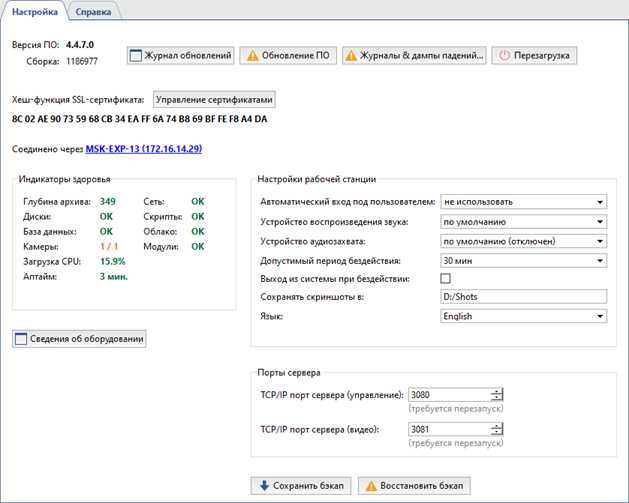Click the Обновление ПО warning icon button

(288, 55)
